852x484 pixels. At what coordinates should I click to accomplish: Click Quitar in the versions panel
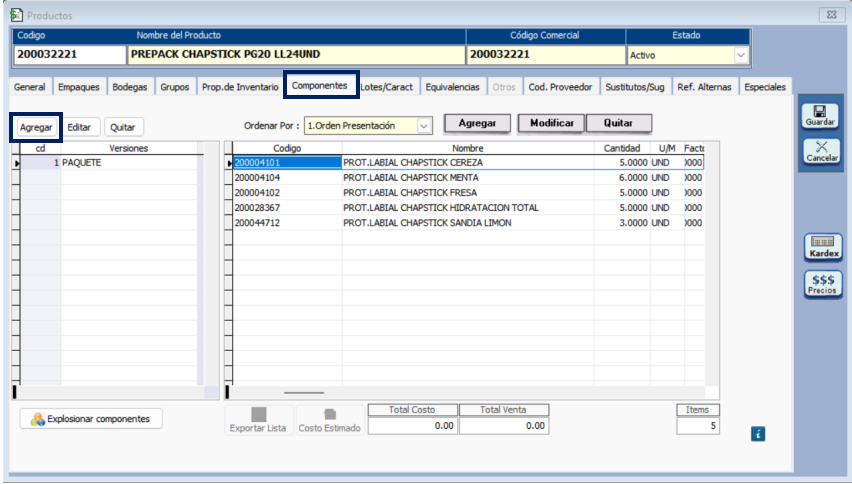coord(122,127)
